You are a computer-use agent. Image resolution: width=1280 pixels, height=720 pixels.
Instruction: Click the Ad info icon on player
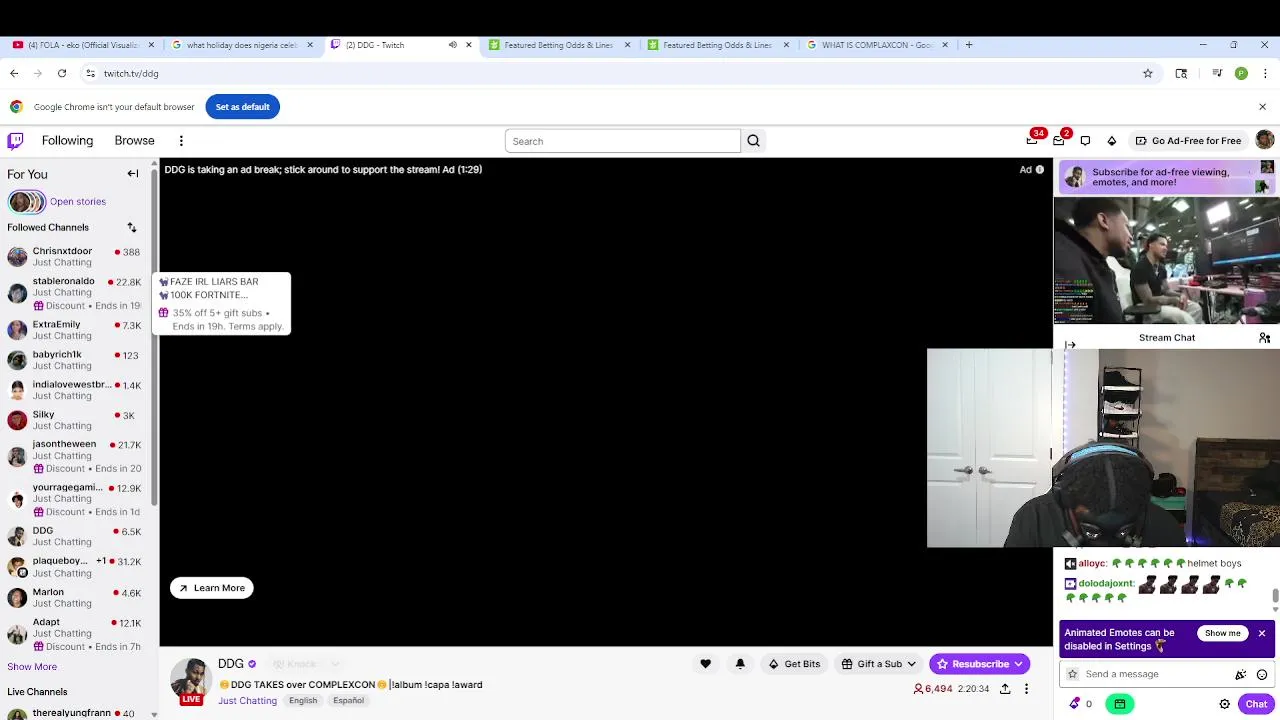pos(1039,170)
